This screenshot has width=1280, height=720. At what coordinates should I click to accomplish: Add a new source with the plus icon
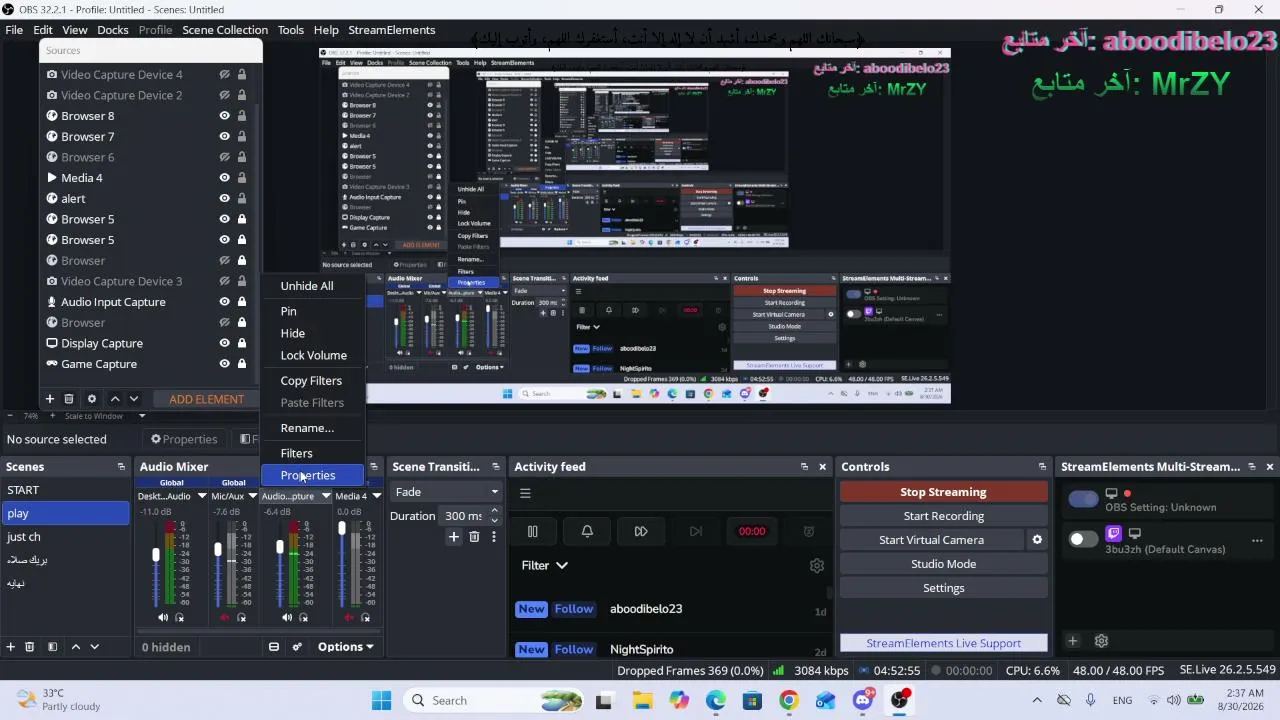tap(49, 399)
